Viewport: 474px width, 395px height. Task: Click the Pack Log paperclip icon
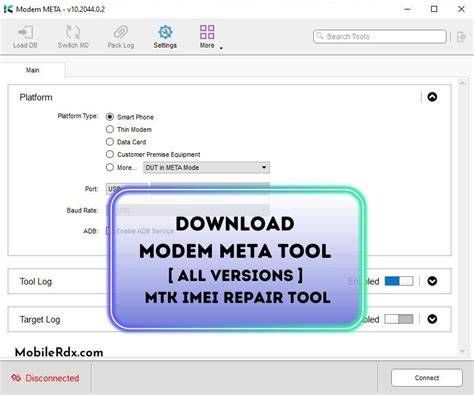pyautogui.click(x=121, y=32)
